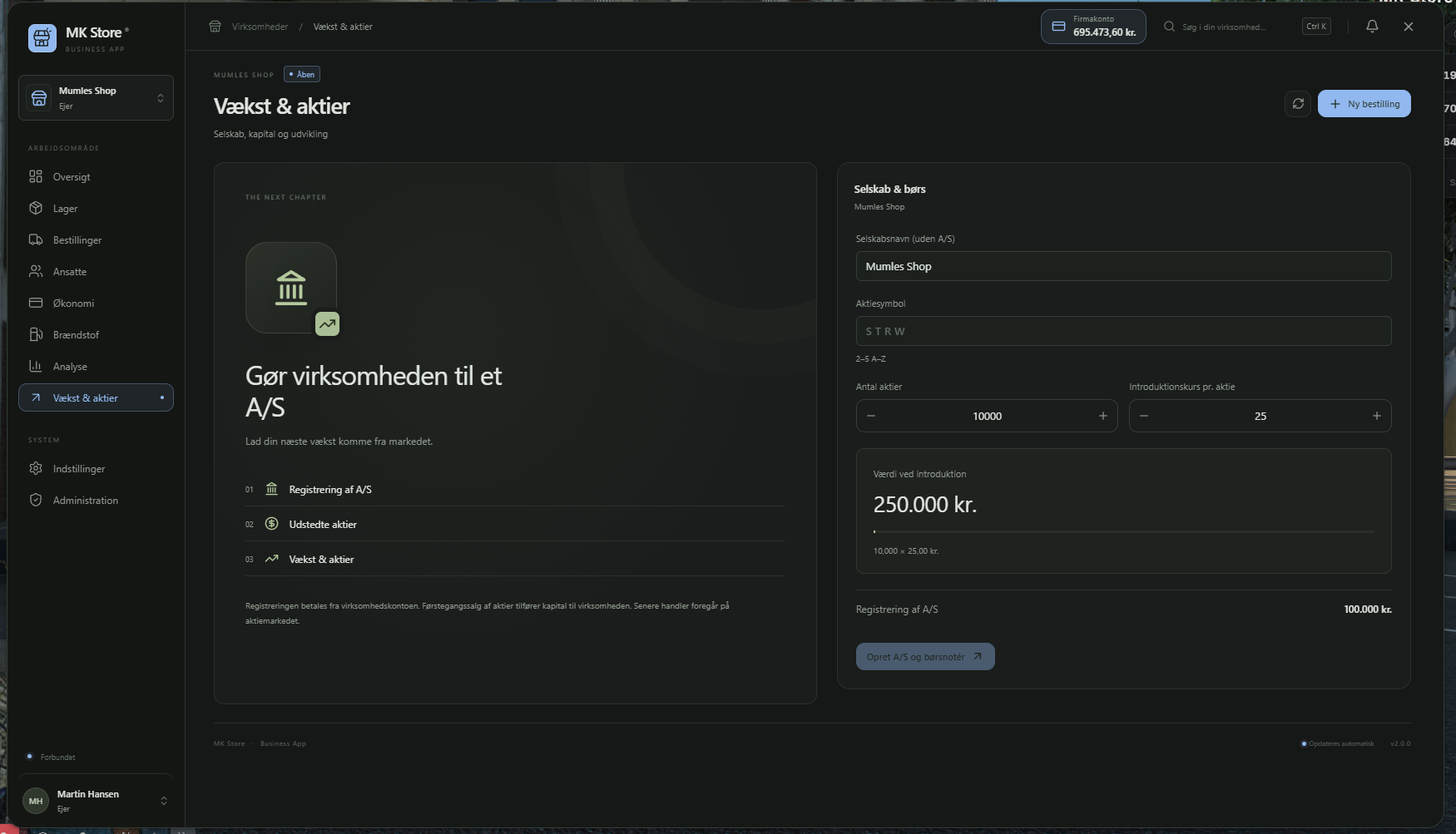This screenshot has width=1456, height=834.
Task: Click the MH user avatar
Action: pos(36,801)
